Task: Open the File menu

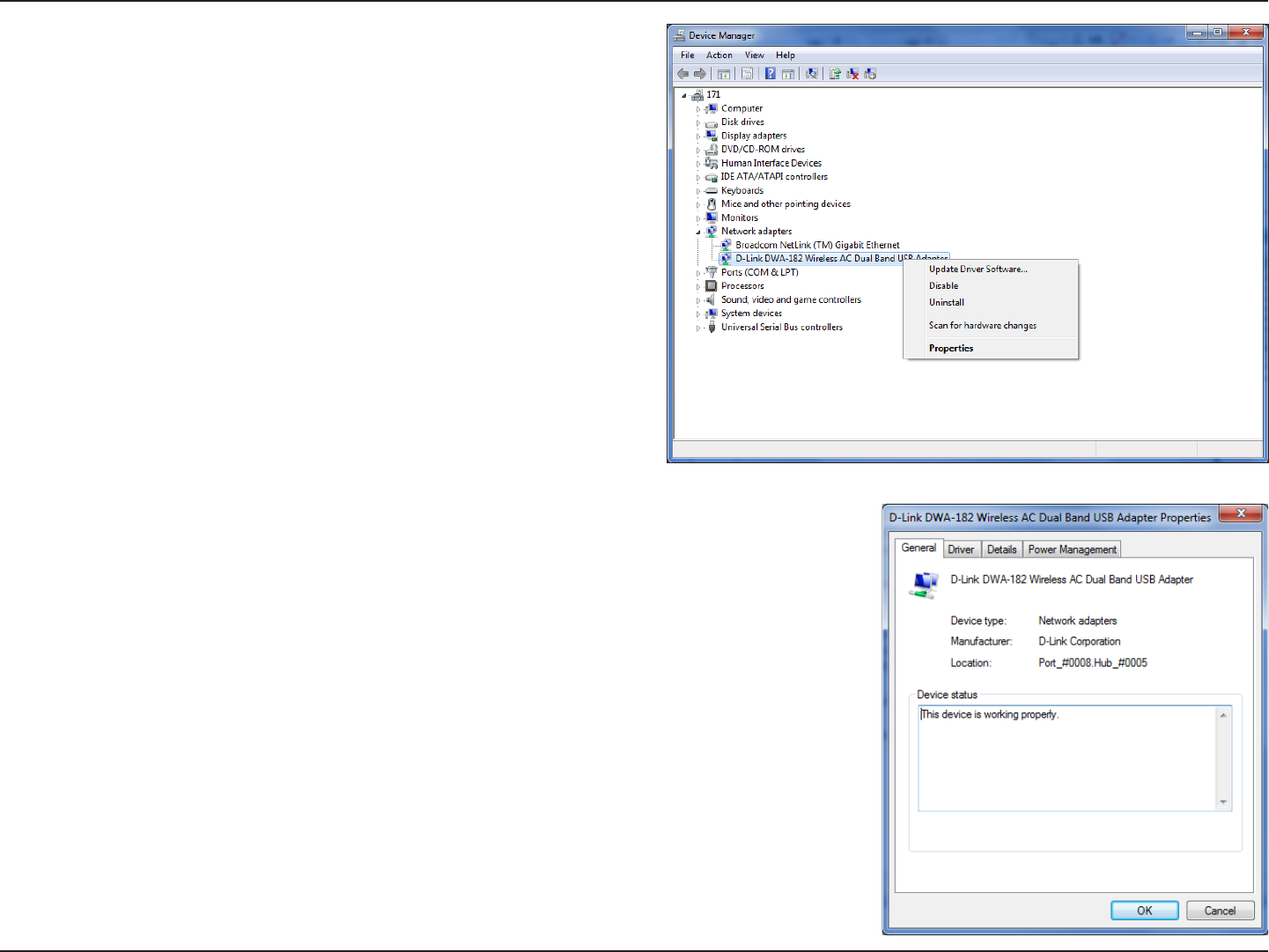Action: (x=688, y=55)
